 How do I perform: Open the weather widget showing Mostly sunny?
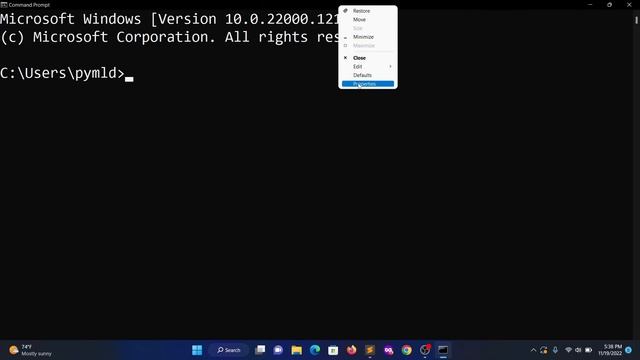tap(31, 350)
